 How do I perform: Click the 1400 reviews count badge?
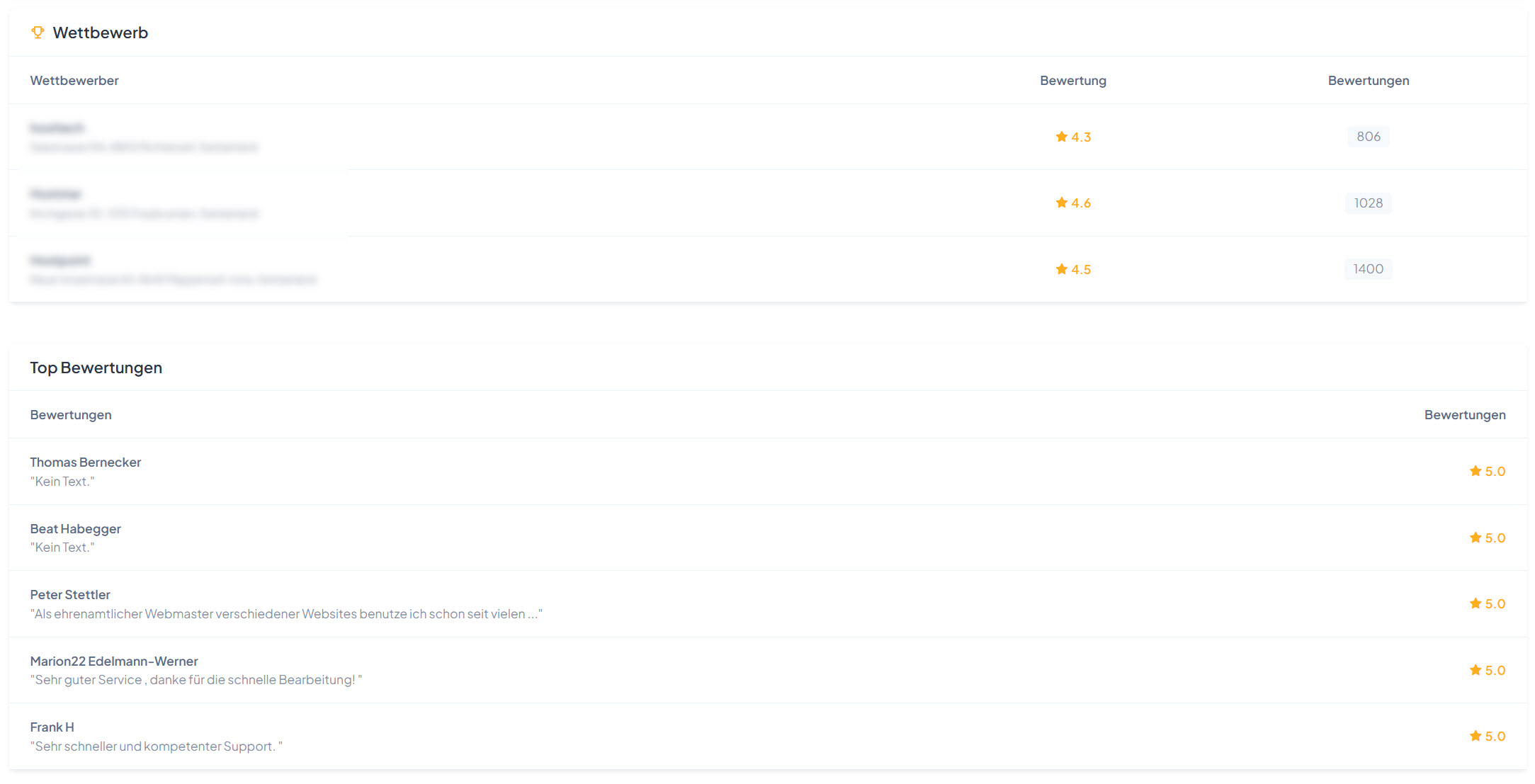[x=1368, y=269]
